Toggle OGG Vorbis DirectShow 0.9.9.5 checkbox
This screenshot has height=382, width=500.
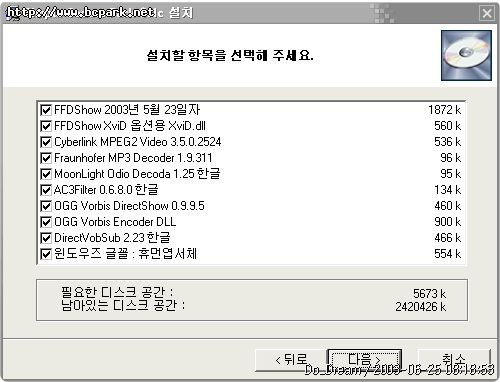click(46, 206)
